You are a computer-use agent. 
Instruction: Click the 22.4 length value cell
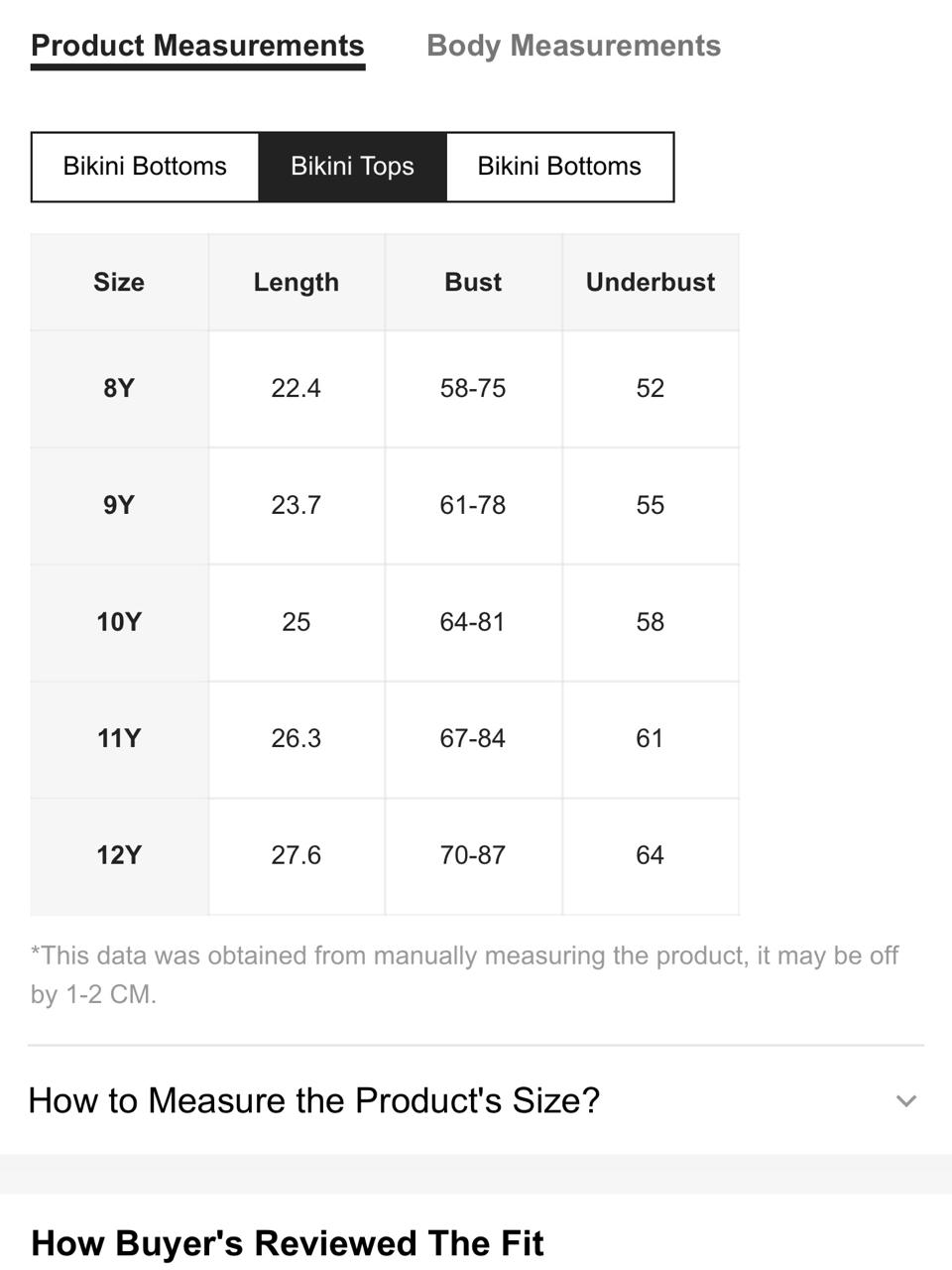pos(297,388)
